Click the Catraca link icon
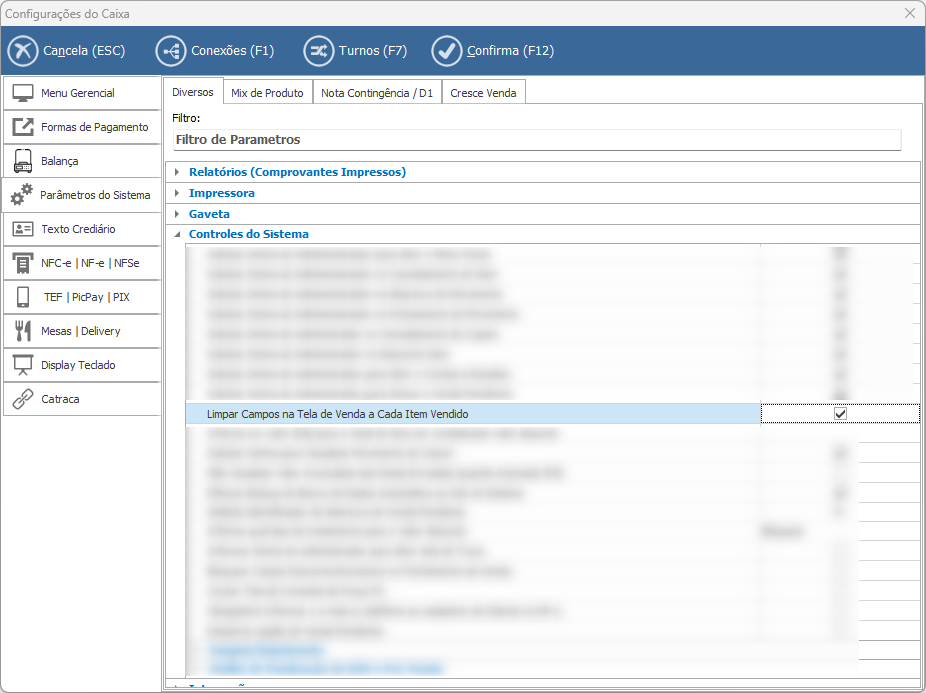The image size is (926, 693). (x=23, y=399)
